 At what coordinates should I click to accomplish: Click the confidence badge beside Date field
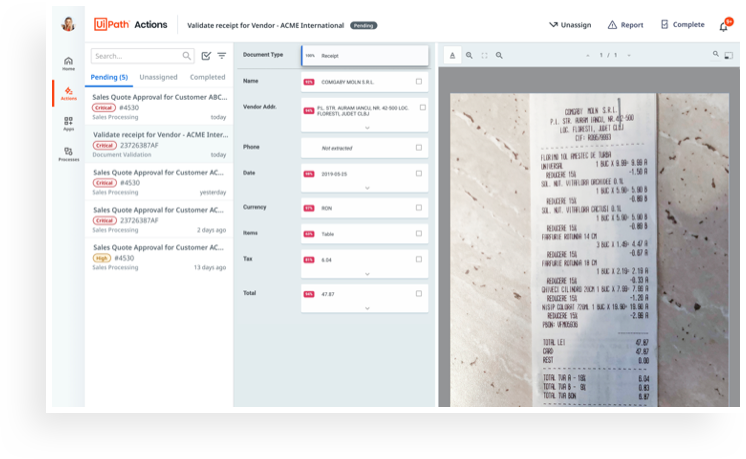point(309,174)
